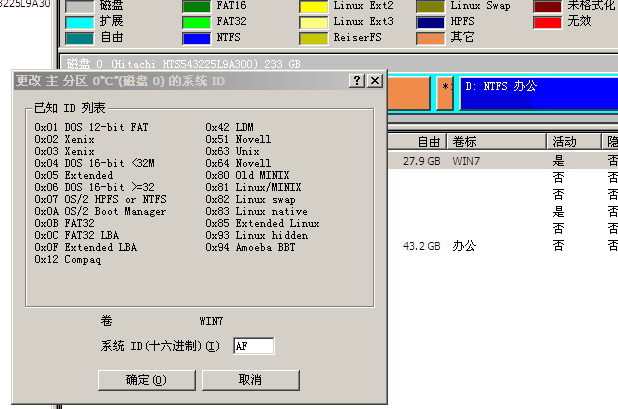The width and height of the screenshot is (618, 409).
Task: Click the 系统 ID hexadecimal input field
Action: (x=253, y=346)
